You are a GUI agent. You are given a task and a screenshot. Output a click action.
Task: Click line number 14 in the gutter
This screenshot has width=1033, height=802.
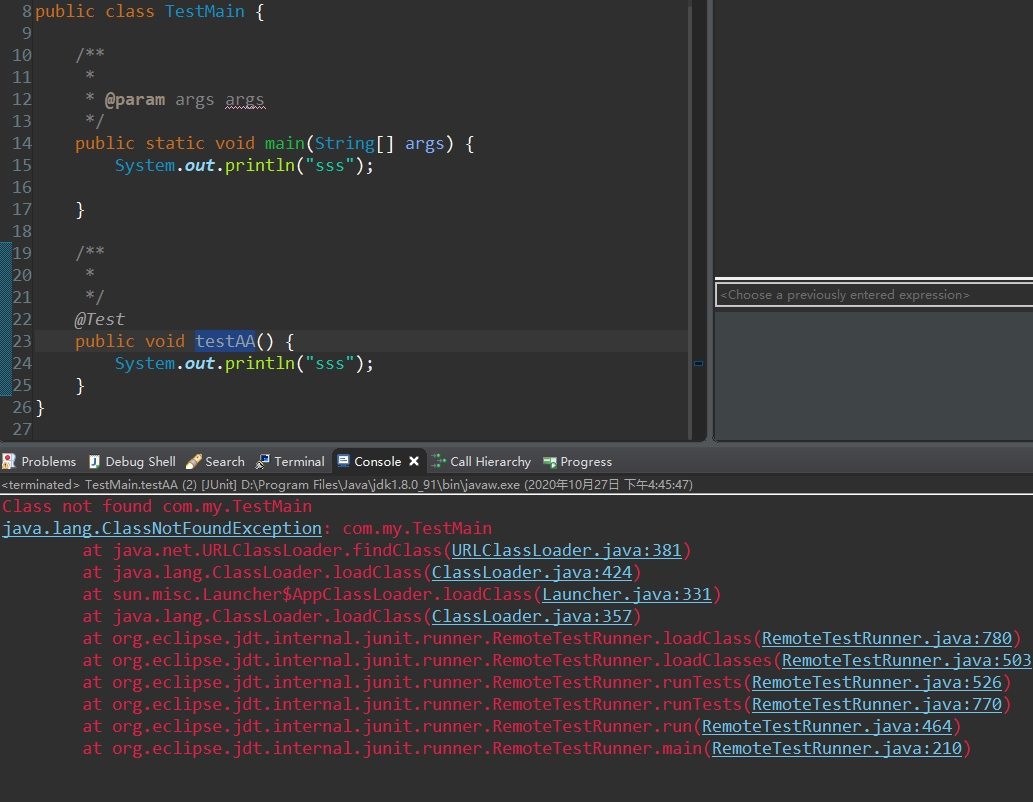[22, 144]
